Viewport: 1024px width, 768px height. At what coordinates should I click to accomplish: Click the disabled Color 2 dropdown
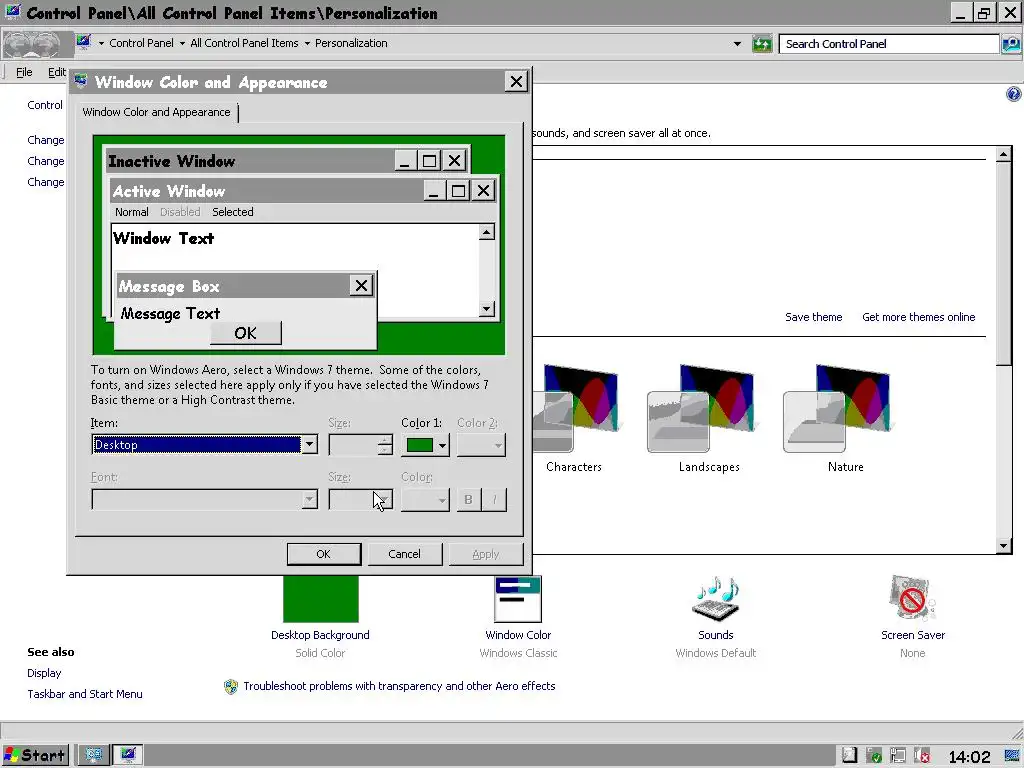click(481, 445)
